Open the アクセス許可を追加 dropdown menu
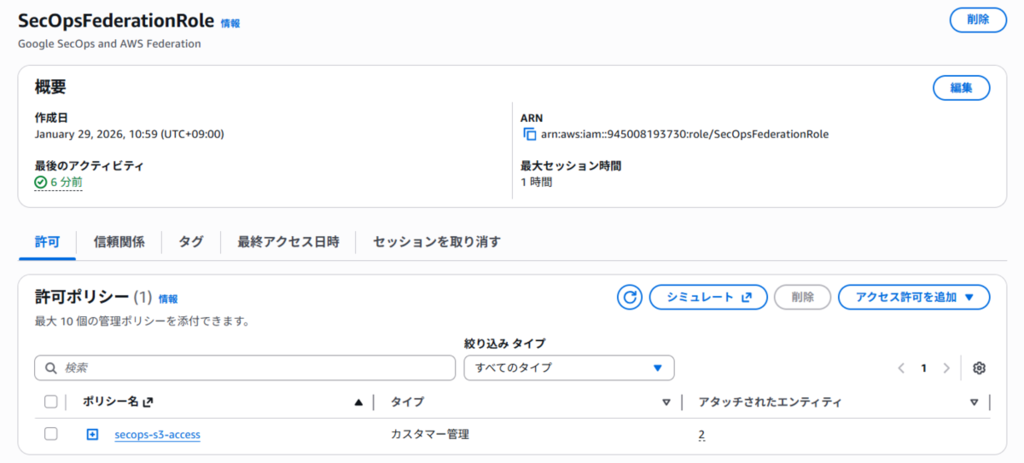This screenshot has width=1024, height=463. pyautogui.click(x=914, y=297)
